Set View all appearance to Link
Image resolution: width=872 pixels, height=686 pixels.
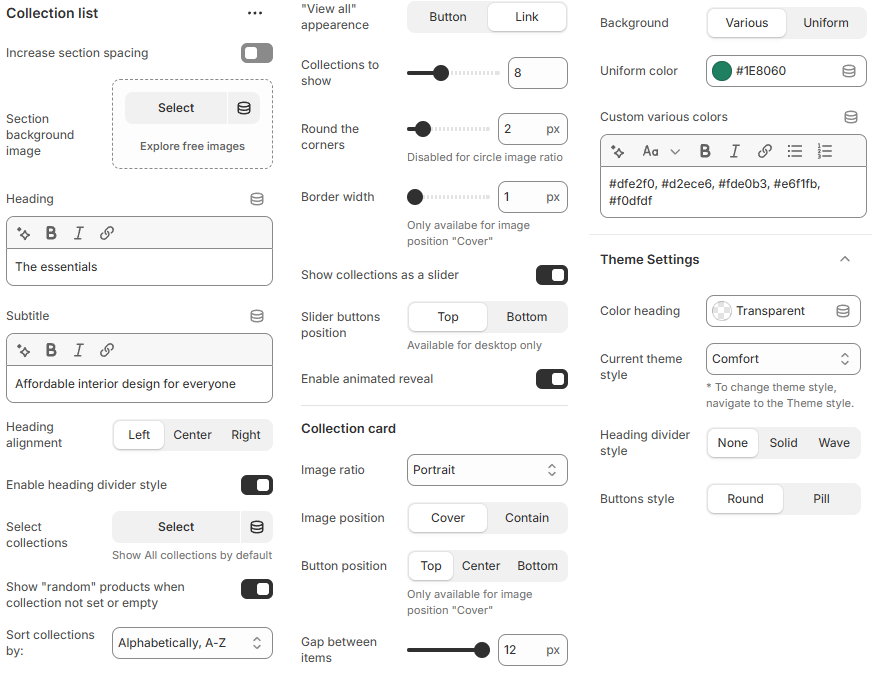[527, 17]
